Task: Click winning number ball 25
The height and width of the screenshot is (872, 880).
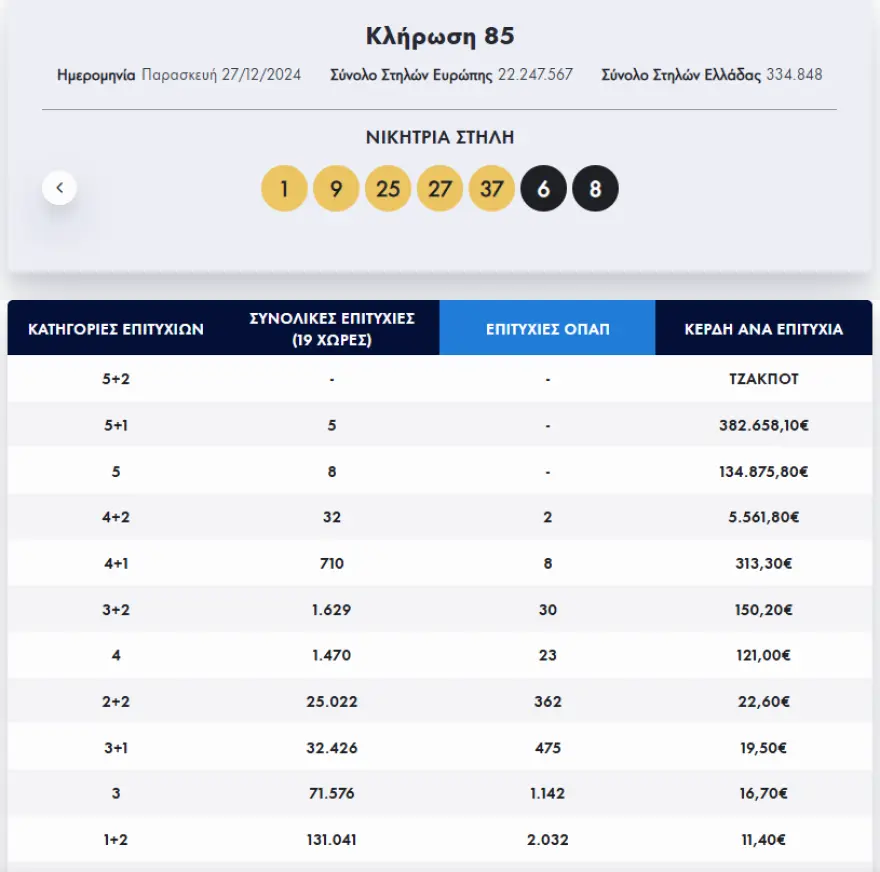Action: tap(388, 188)
